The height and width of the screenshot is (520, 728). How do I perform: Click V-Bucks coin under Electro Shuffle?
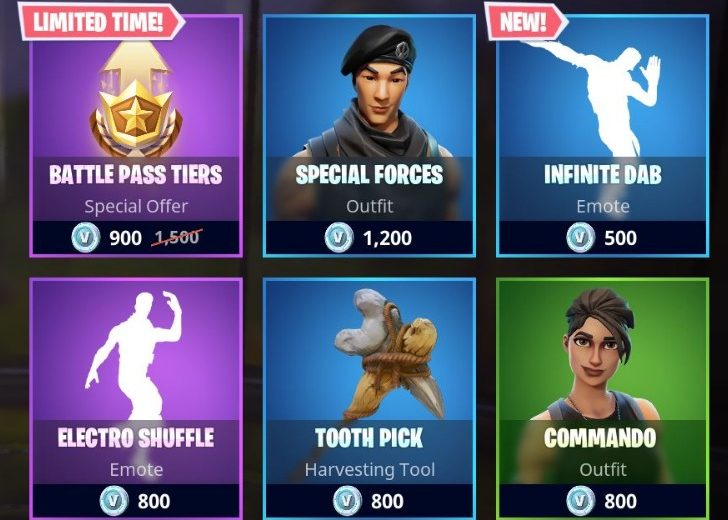click(115, 501)
